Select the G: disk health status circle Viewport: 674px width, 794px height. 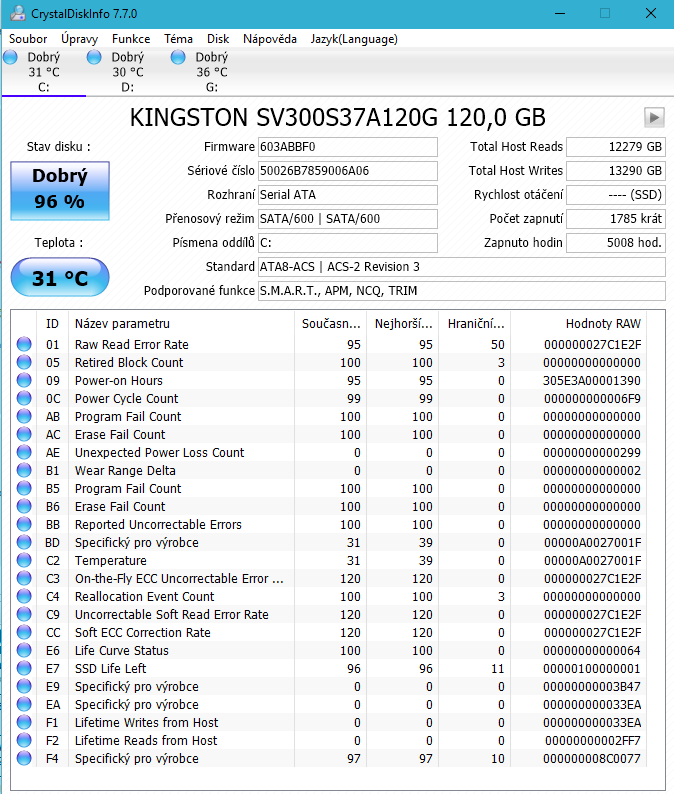click(178, 57)
